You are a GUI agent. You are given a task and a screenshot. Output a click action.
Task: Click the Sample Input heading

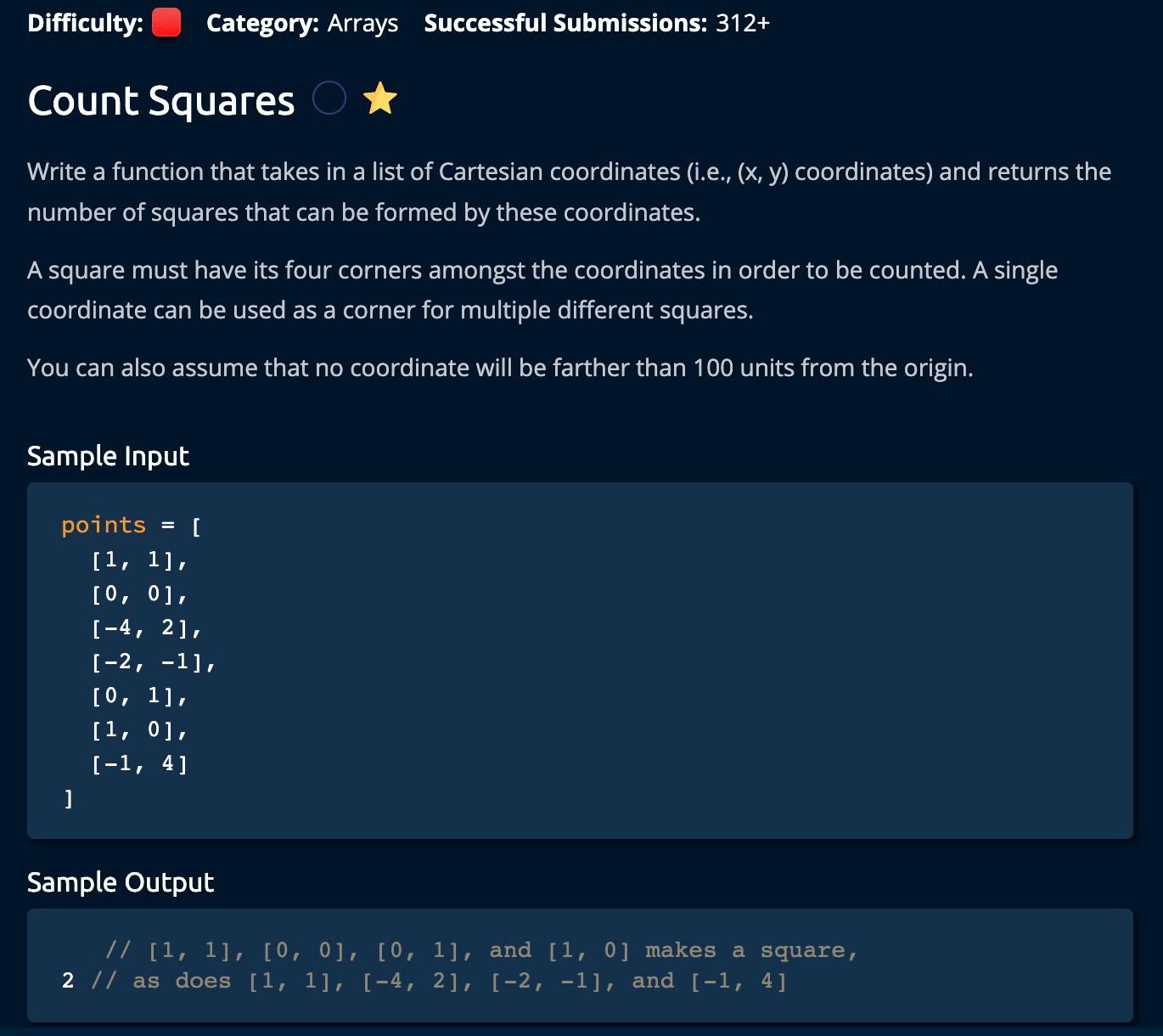pos(108,456)
